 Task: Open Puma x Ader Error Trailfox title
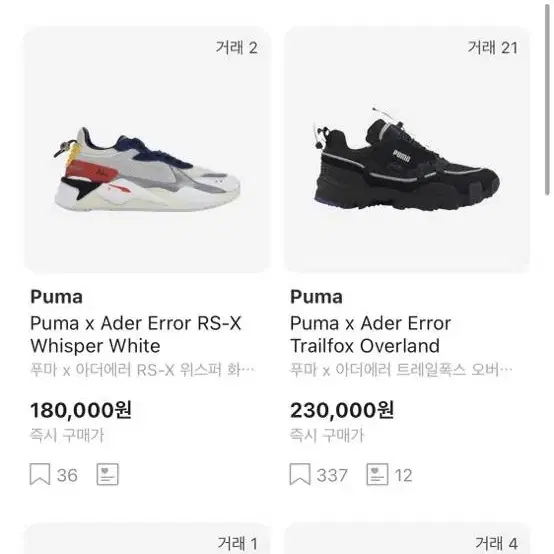370,334
